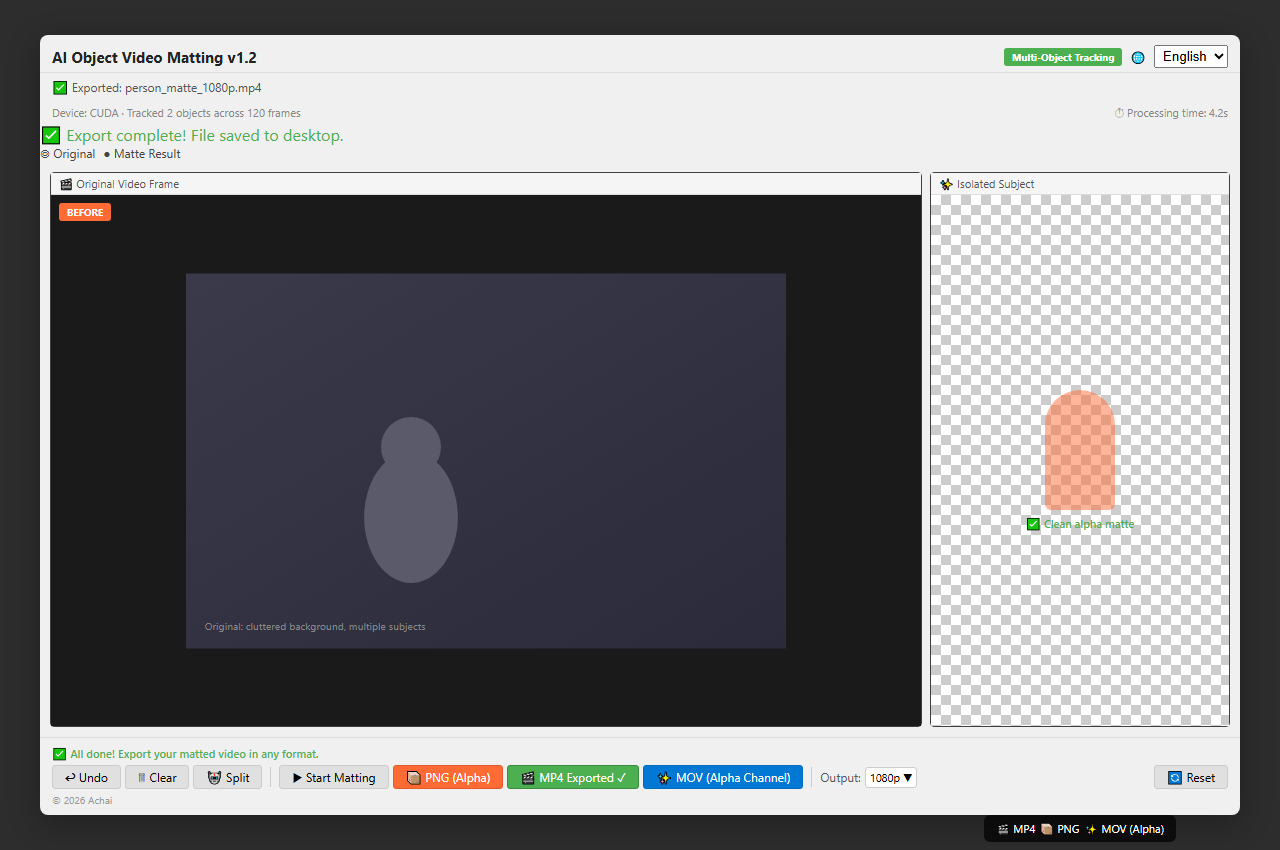Viewport: 1280px width, 850px height.
Task: Click the green check beside Exported filename
Action: point(60,88)
